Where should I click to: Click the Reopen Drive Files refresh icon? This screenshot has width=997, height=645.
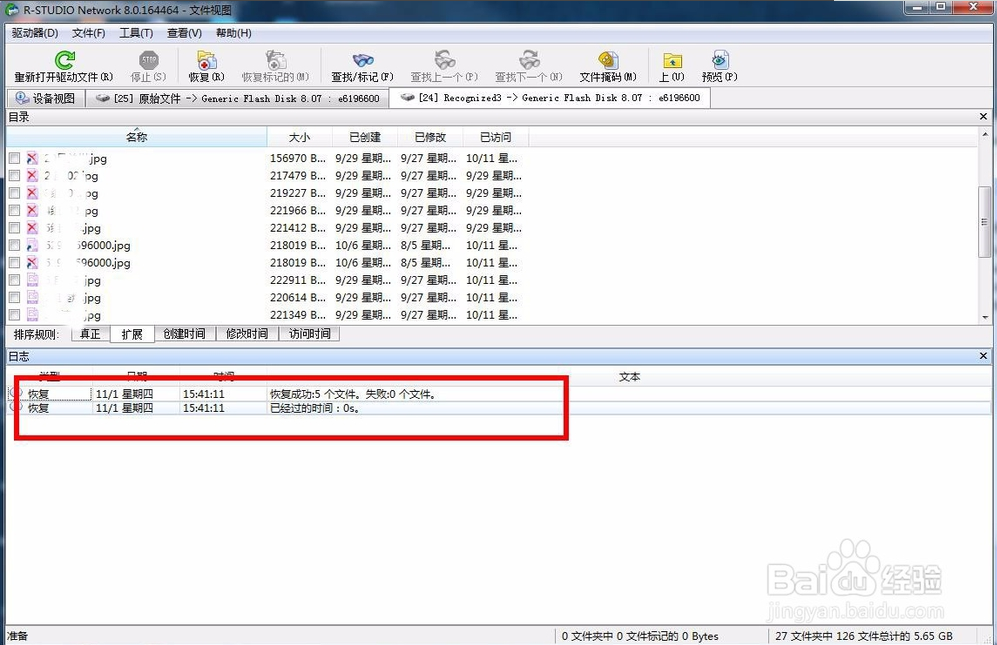click(64, 60)
